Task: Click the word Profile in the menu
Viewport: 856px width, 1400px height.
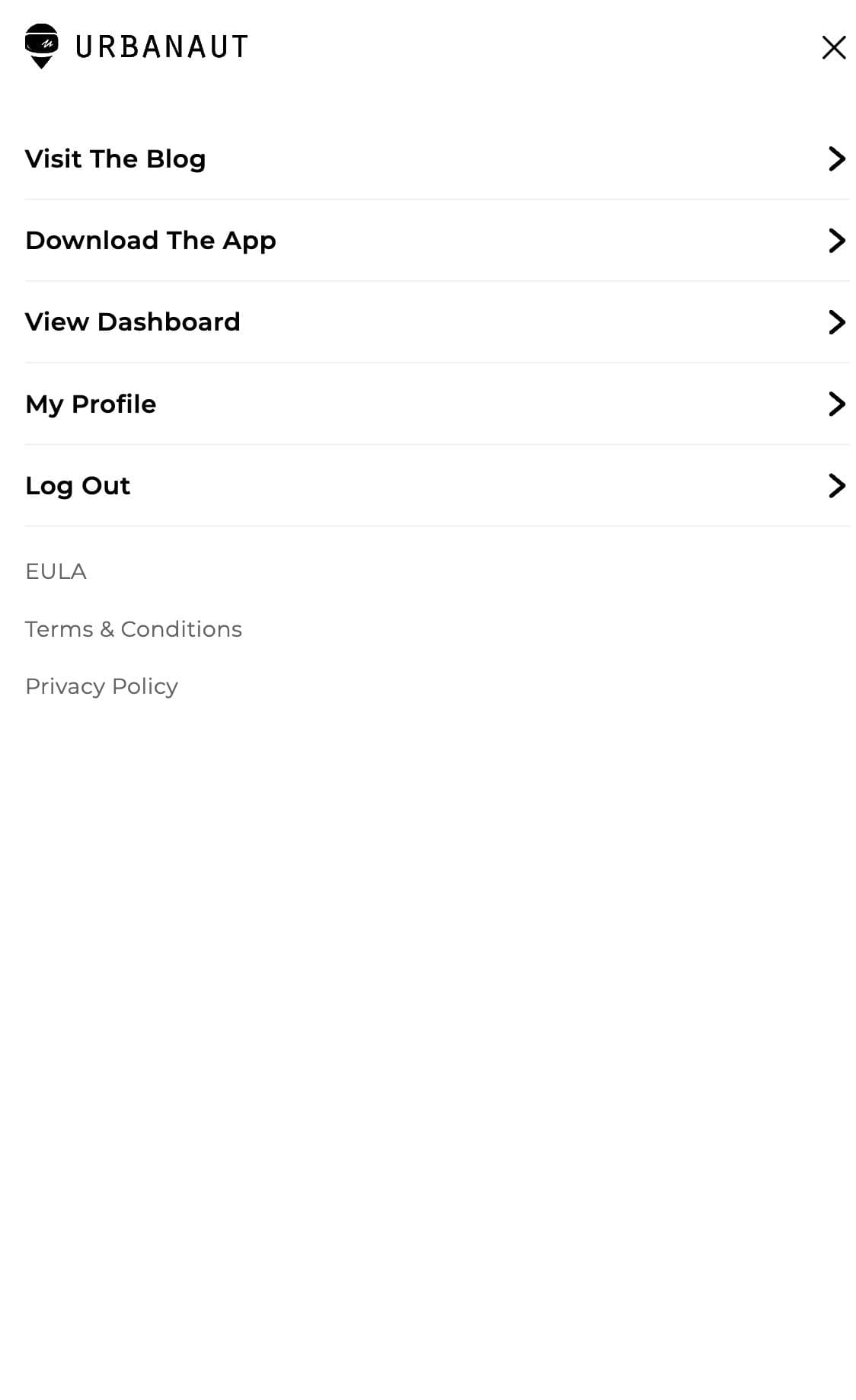Action: point(113,404)
